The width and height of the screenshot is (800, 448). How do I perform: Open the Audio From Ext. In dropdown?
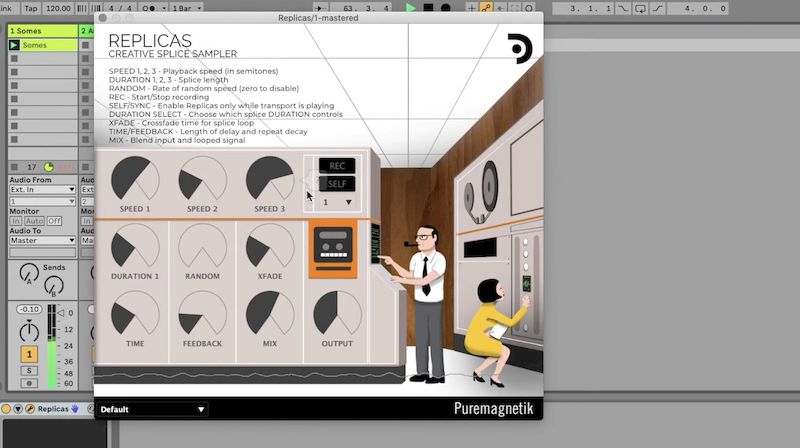[x=42, y=189]
